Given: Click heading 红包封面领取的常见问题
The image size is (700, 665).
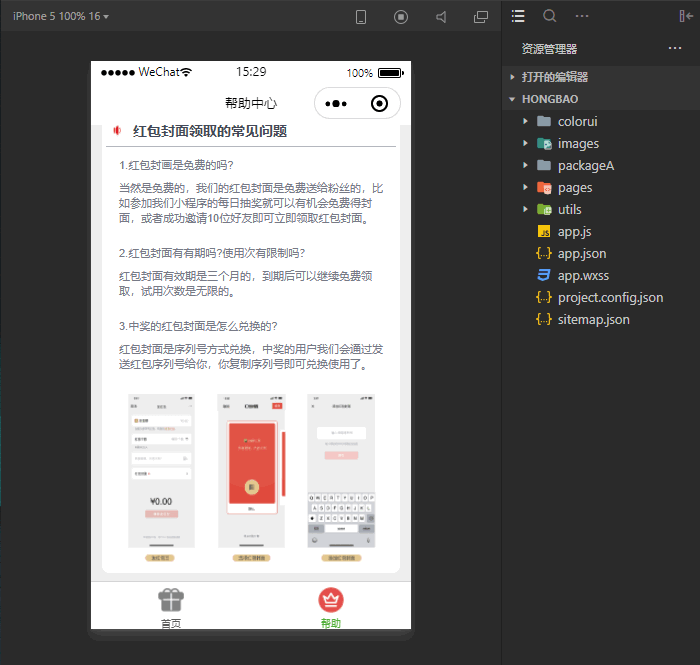Looking at the screenshot, I should 210,131.
